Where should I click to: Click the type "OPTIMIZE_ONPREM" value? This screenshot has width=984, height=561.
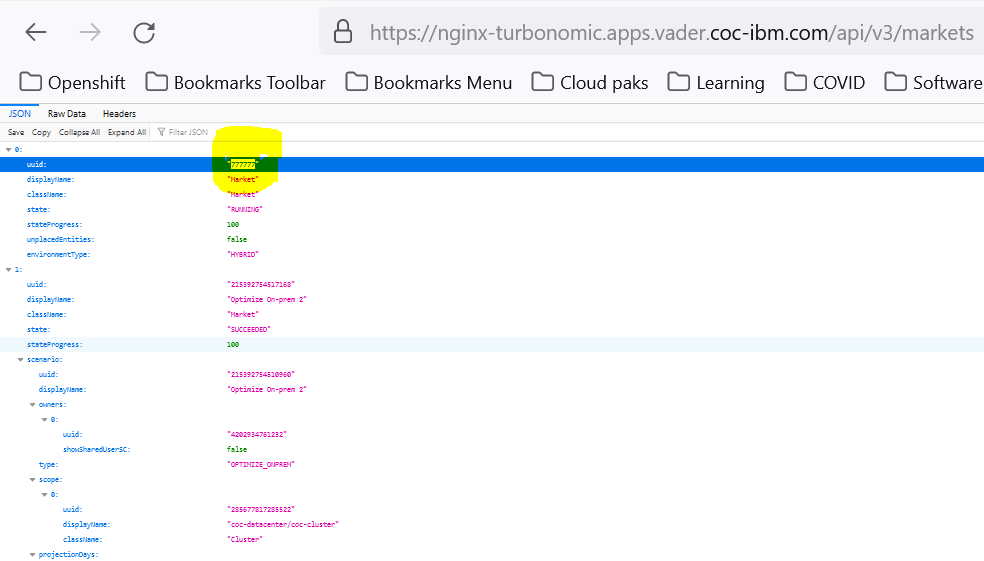pyautogui.click(x=260, y=464)
